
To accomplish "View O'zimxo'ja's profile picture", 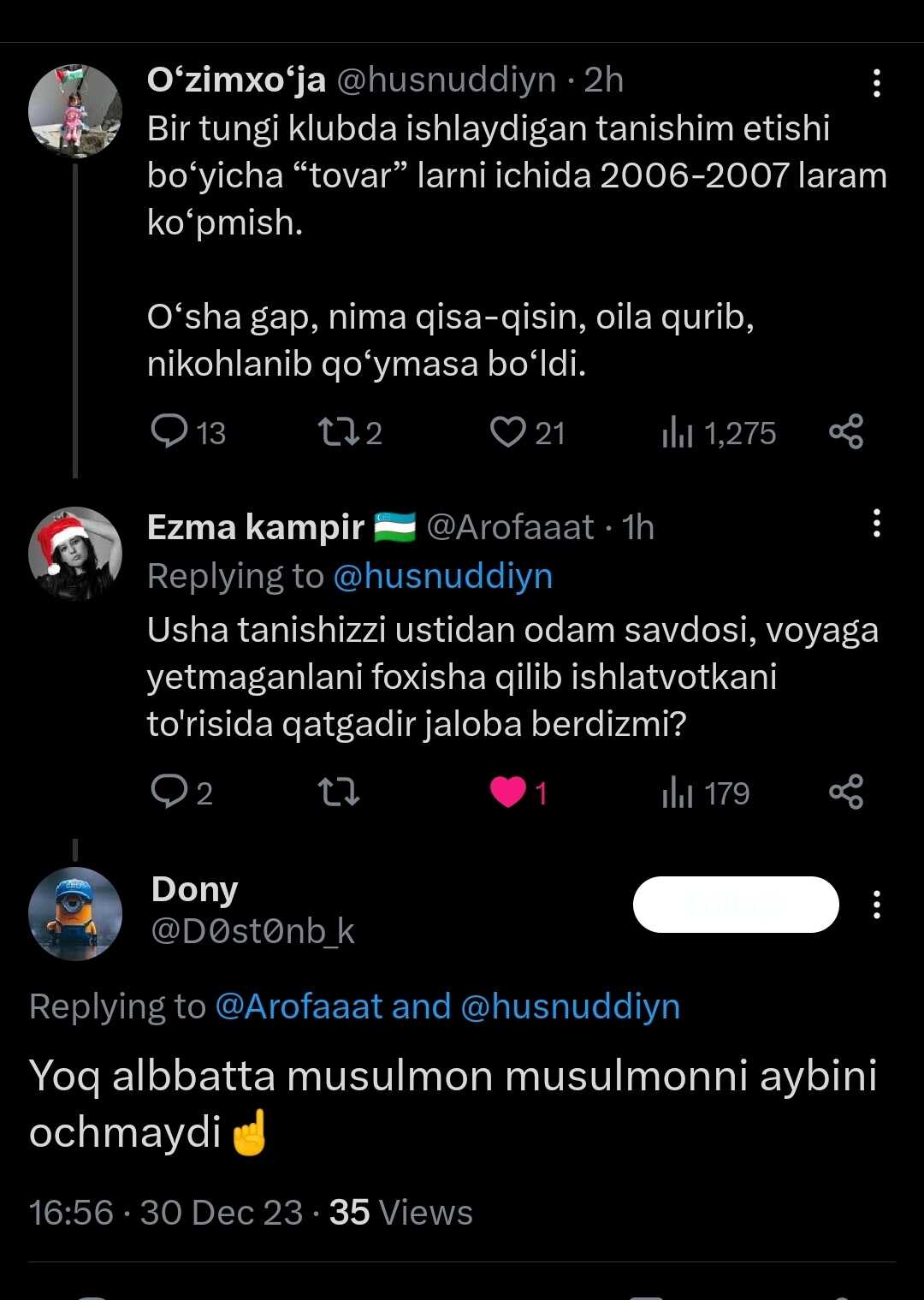I will [x=75, y=111].
